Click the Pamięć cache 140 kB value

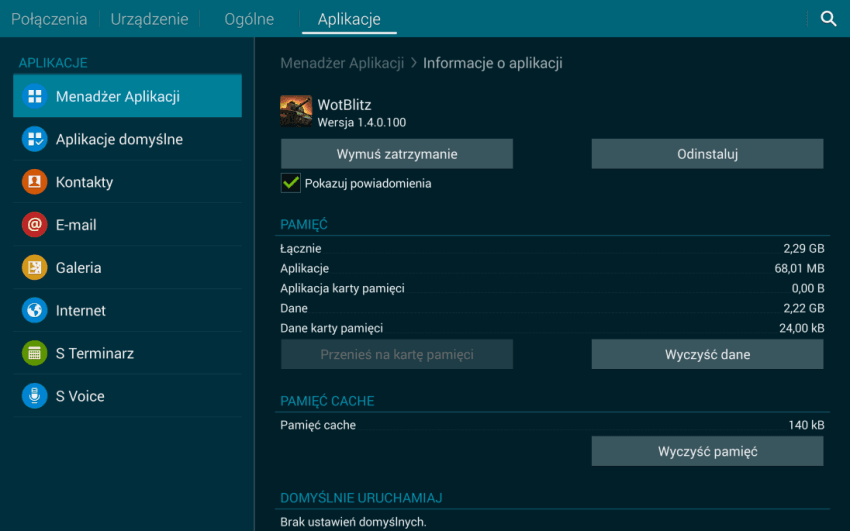[x=806, y=425]
